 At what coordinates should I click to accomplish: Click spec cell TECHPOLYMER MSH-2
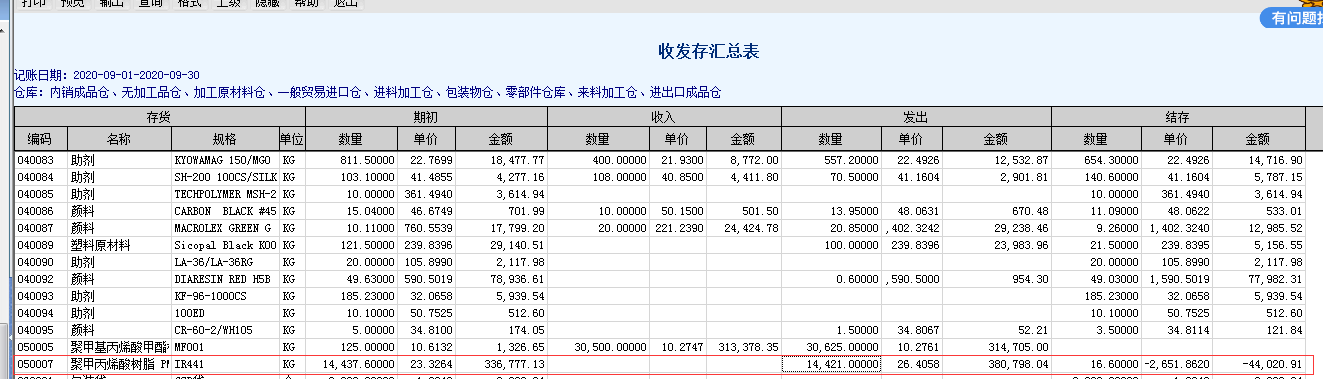pos(225,193)
